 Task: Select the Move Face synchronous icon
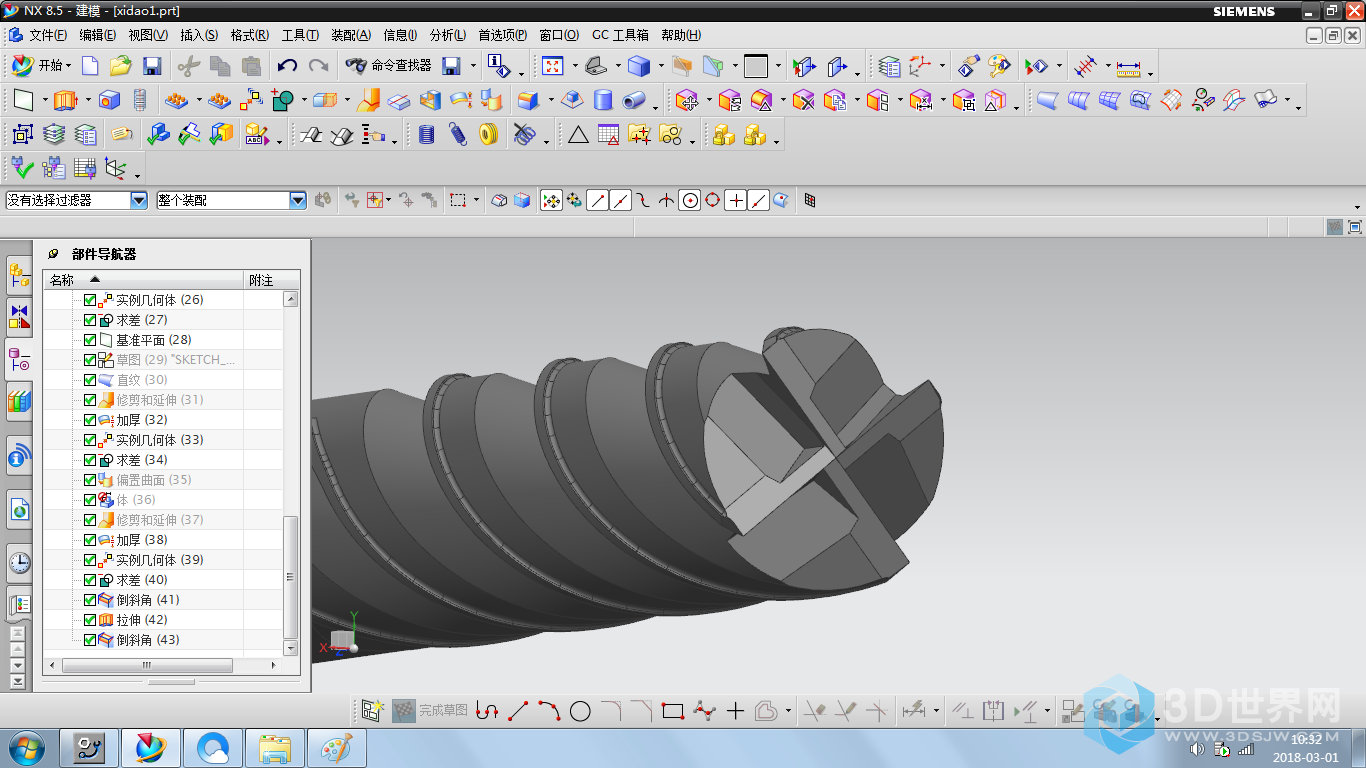[x=686, y=100]
